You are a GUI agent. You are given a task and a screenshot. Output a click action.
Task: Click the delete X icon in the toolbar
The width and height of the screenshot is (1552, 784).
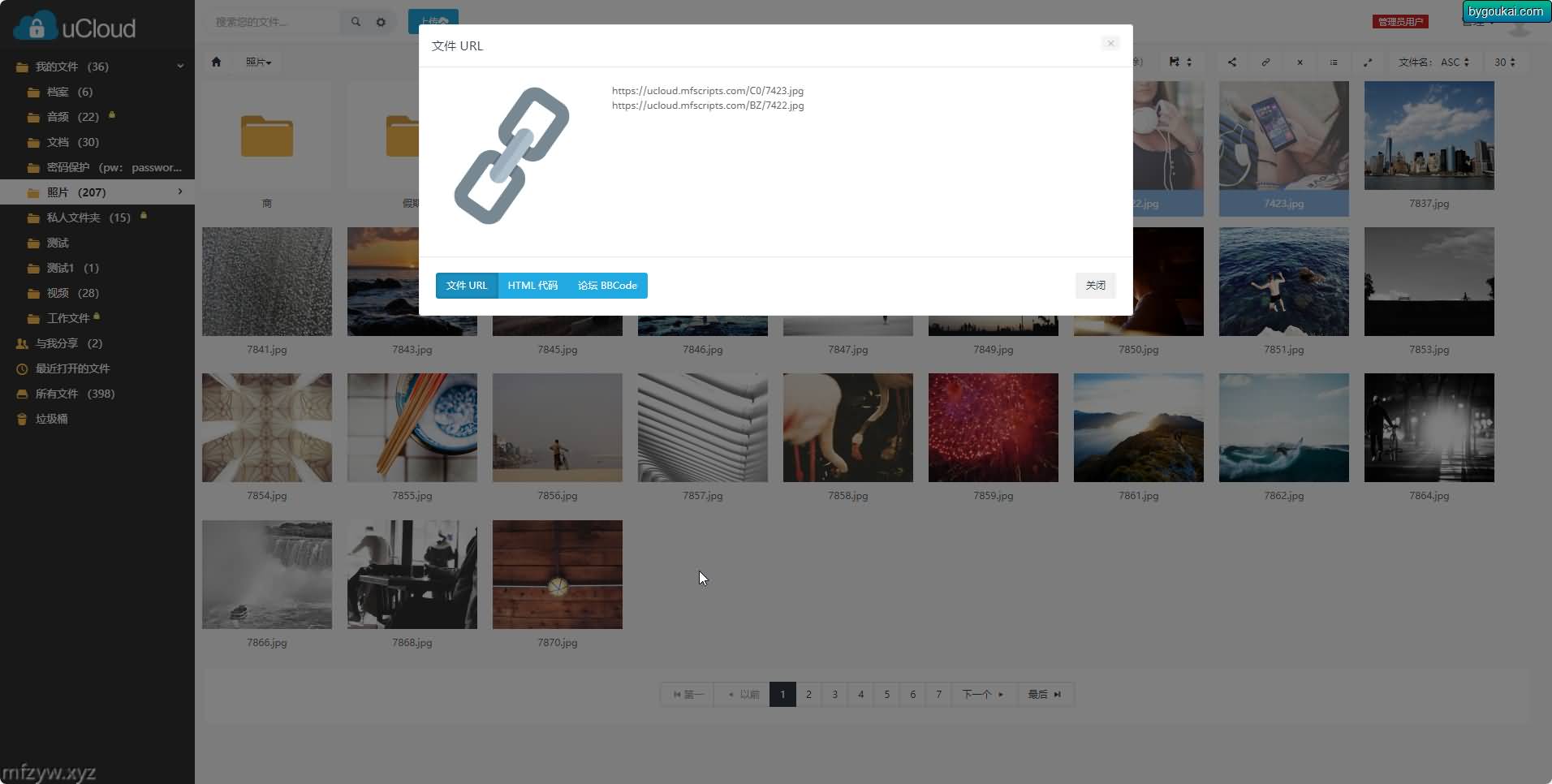click(1300, 62)
